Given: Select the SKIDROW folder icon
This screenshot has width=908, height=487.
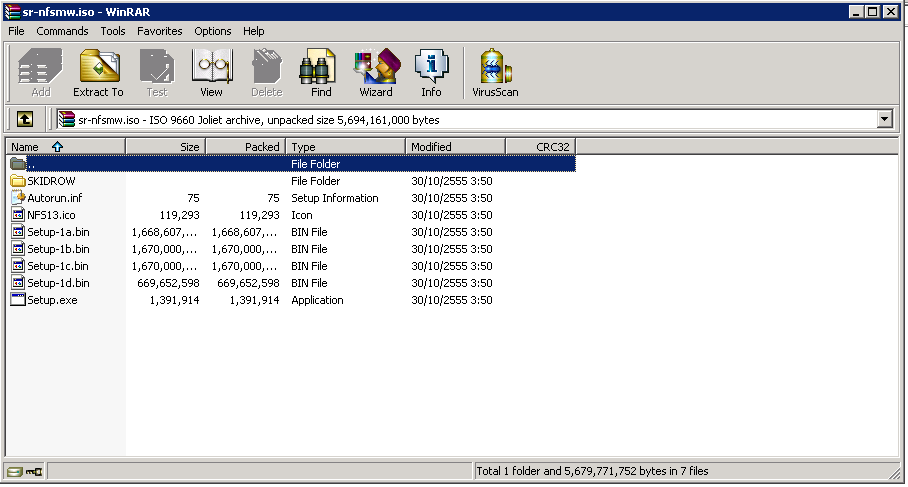Looking at the screenshot, I should point(18,181).
